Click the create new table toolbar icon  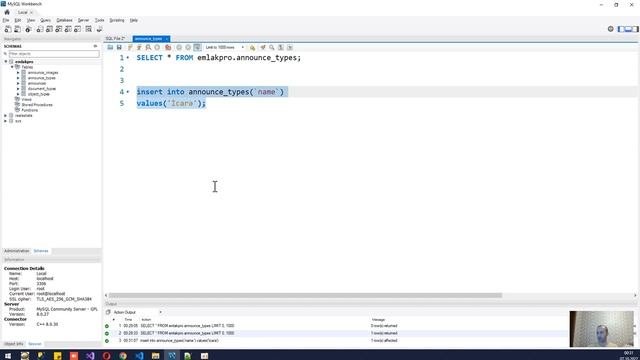coord(49,29)
